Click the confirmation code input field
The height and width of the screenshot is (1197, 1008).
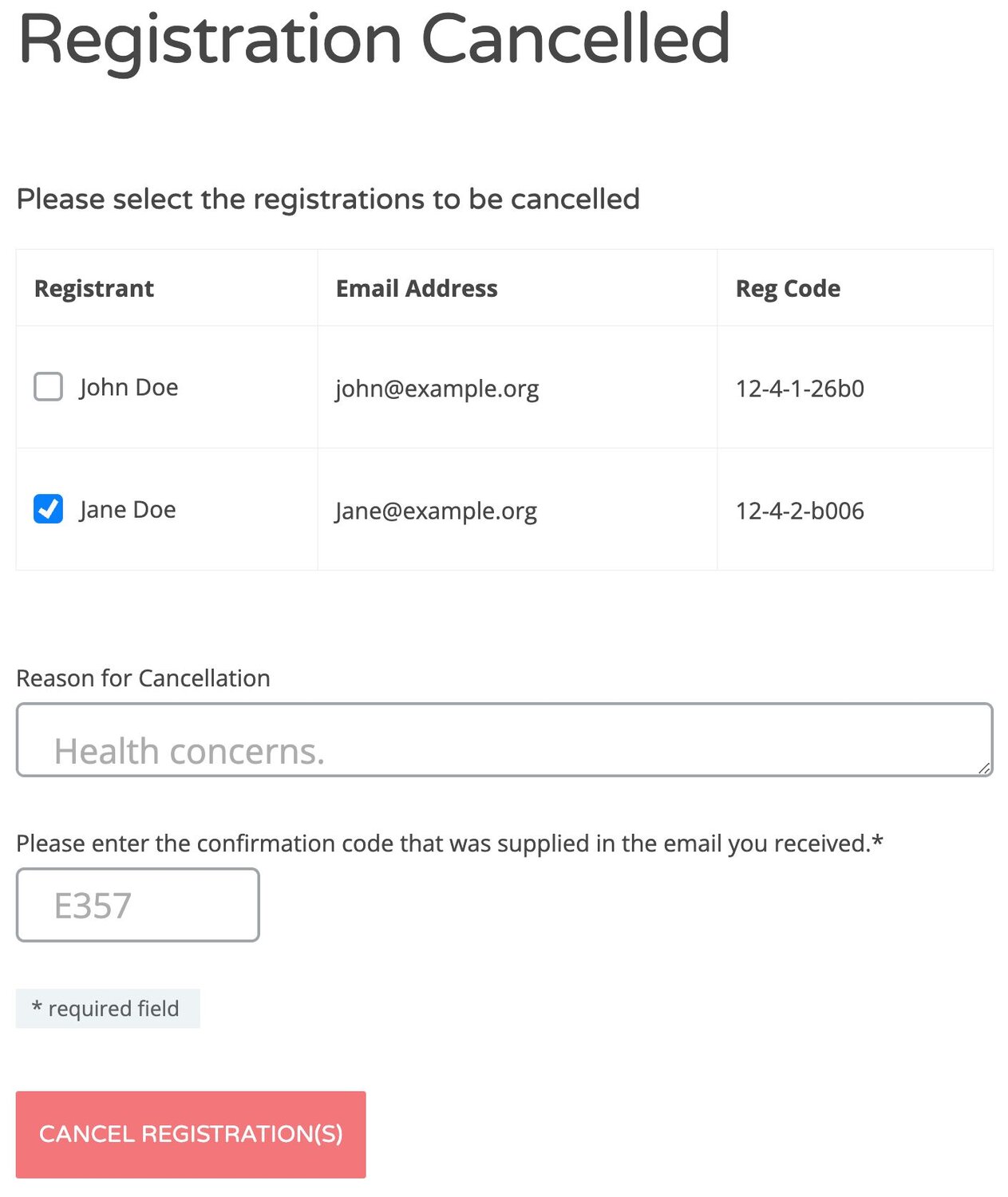click(x=137, y=905)
